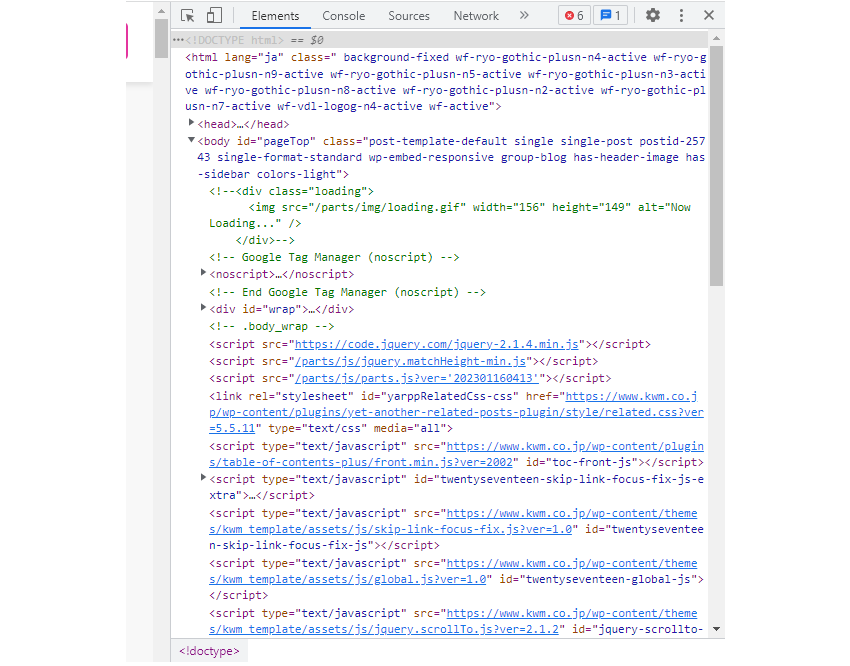Switch to the Network tab
Image resolution: width=850 pixels, height=666 pixels.
click(x=476, y=16)
